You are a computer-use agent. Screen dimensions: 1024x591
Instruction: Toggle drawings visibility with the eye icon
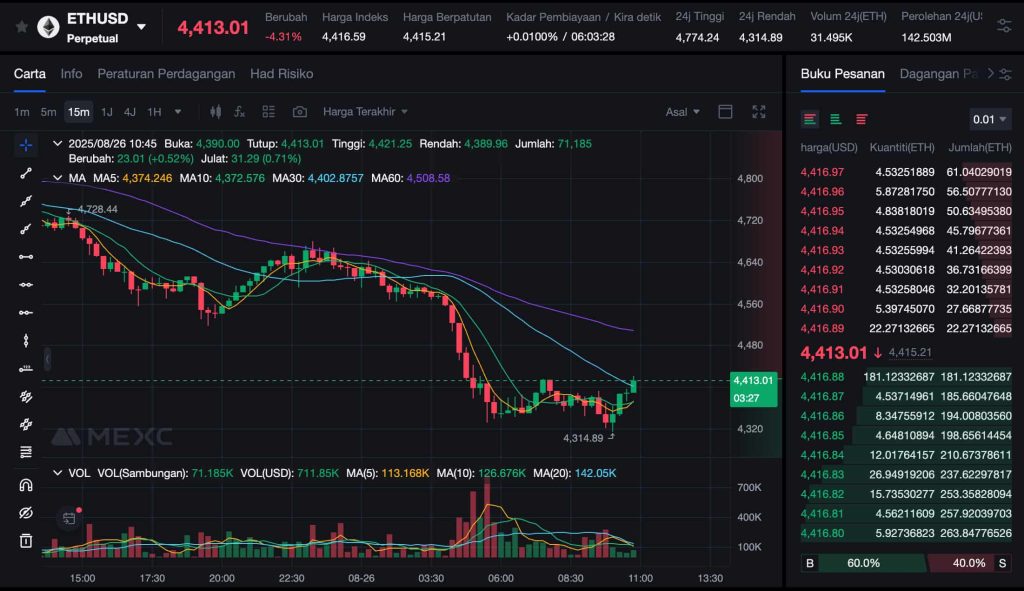tap(26, 513)
